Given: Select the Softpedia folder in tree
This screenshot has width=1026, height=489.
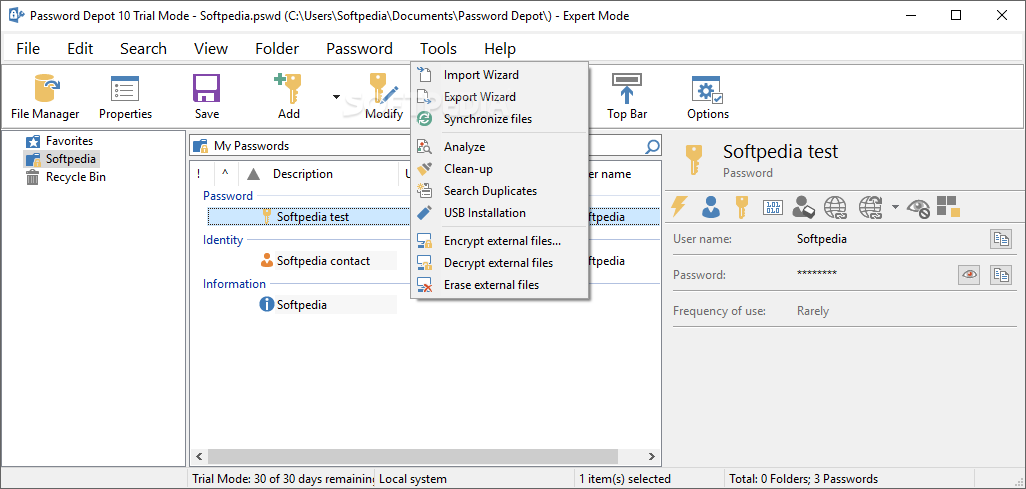Looking at the screenshot, I should 61,158.
